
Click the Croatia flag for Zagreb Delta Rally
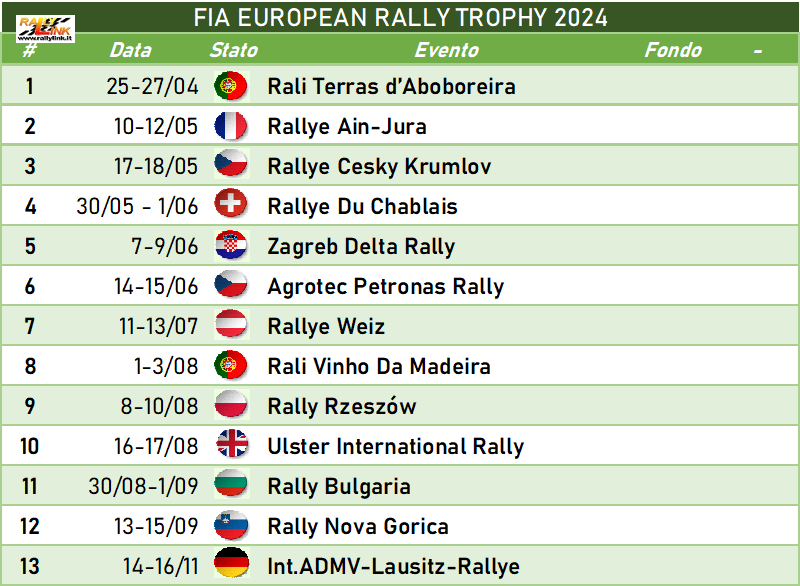click(x=231, y=246)
